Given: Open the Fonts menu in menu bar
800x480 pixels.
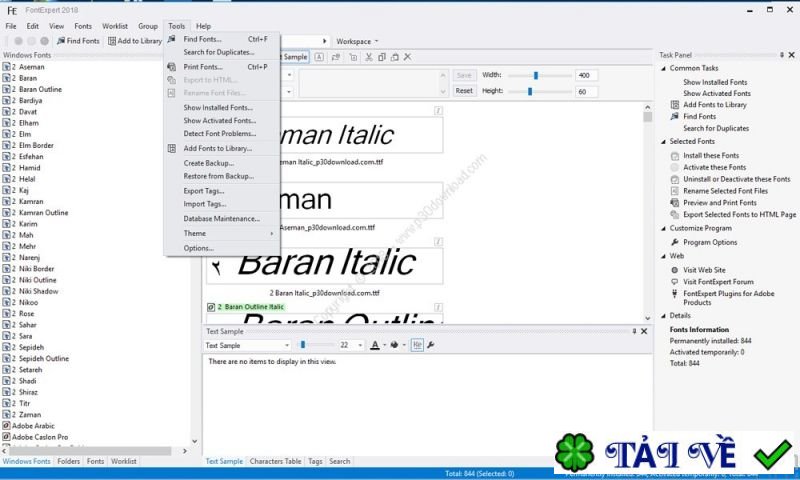Looking at the screenshot, I should pyautogui.click(x=83, y=26).
